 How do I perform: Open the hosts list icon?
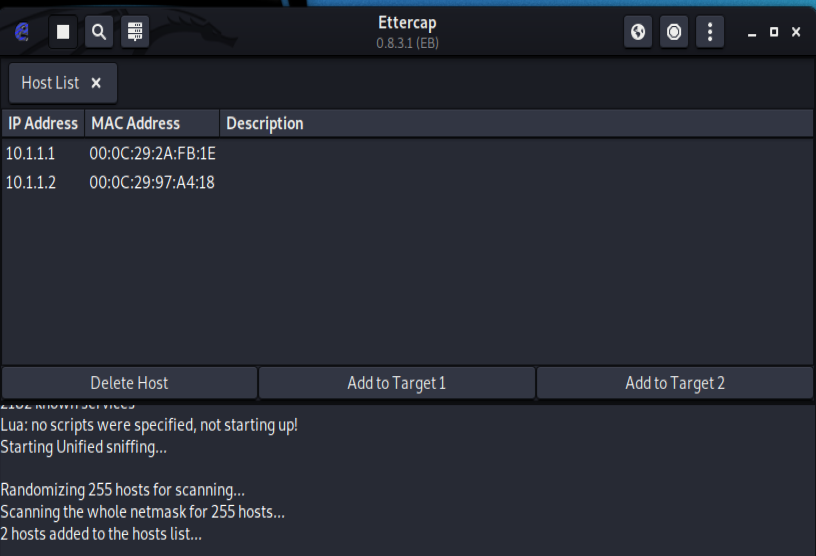tap(135, 32)
